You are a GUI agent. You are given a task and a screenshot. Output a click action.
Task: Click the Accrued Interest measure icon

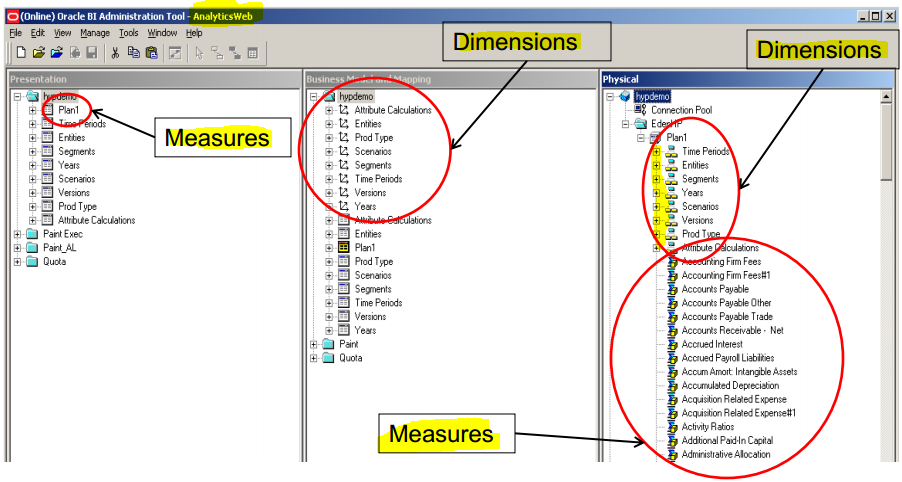[x=671, y=345]
